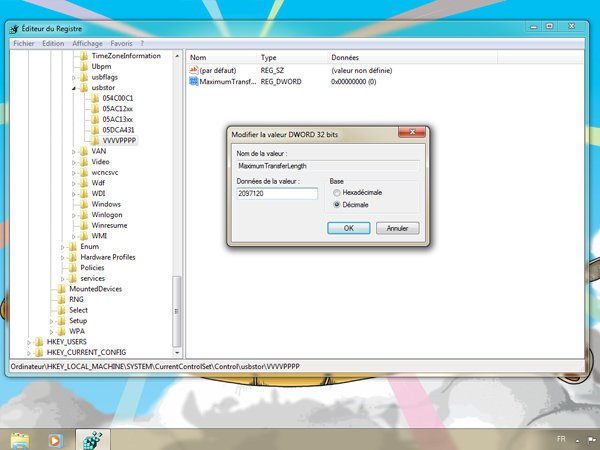Collapse the usbstor tree node
This screenshot has width=600, height=450.
click(74, 88)
